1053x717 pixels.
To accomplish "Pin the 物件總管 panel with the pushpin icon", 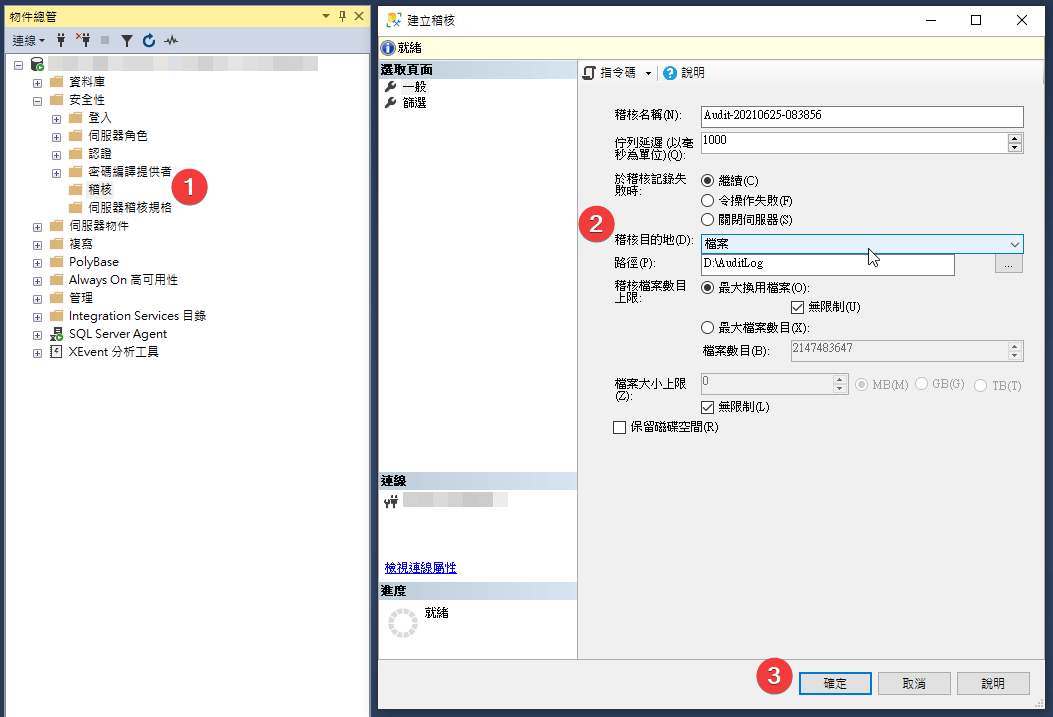I will point(342,16).
